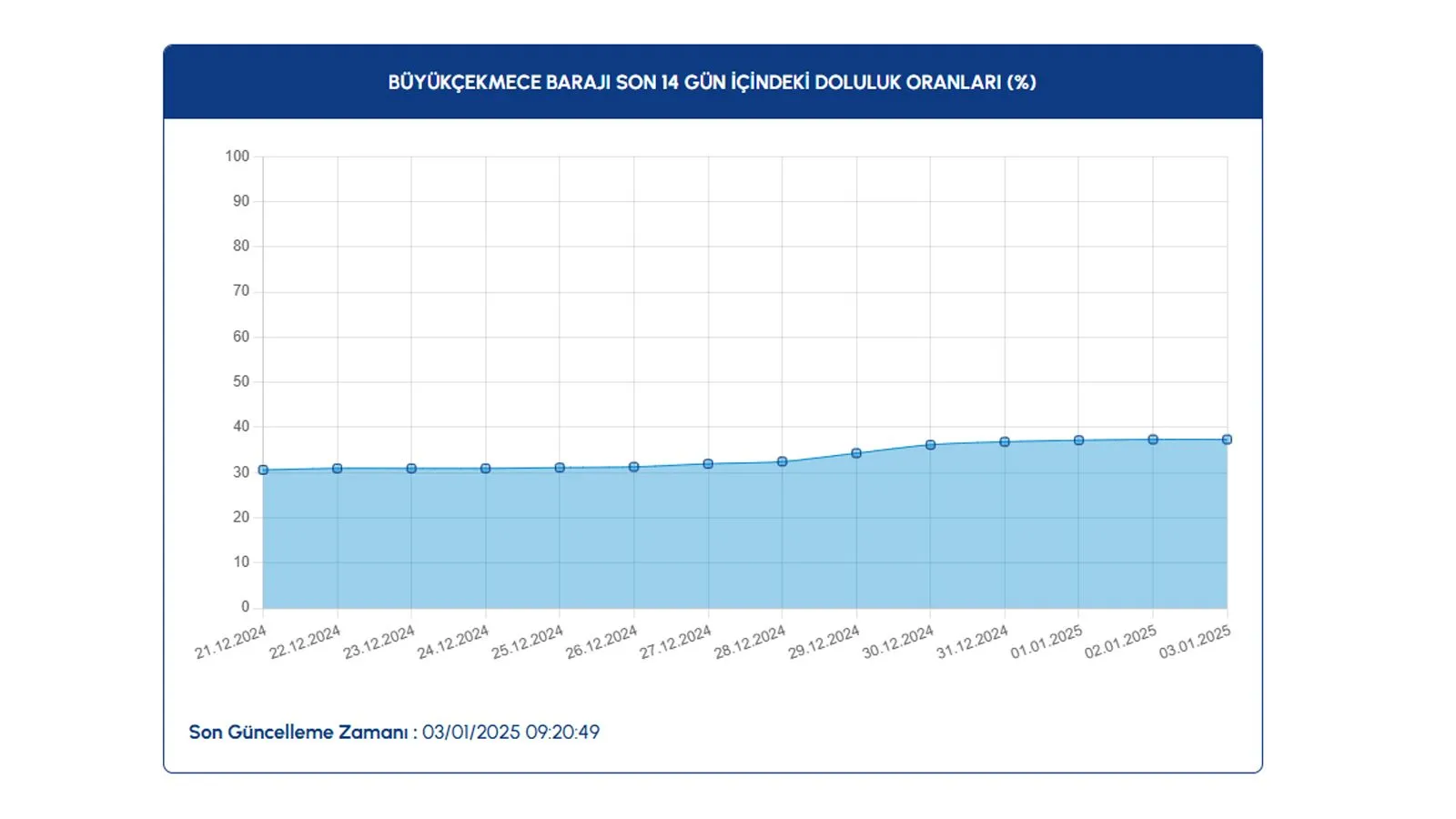Viewport: 1456px width, 819px height.
Task: Click the x-axis label 28.12.2024
Action: click(x=750, y=642)
